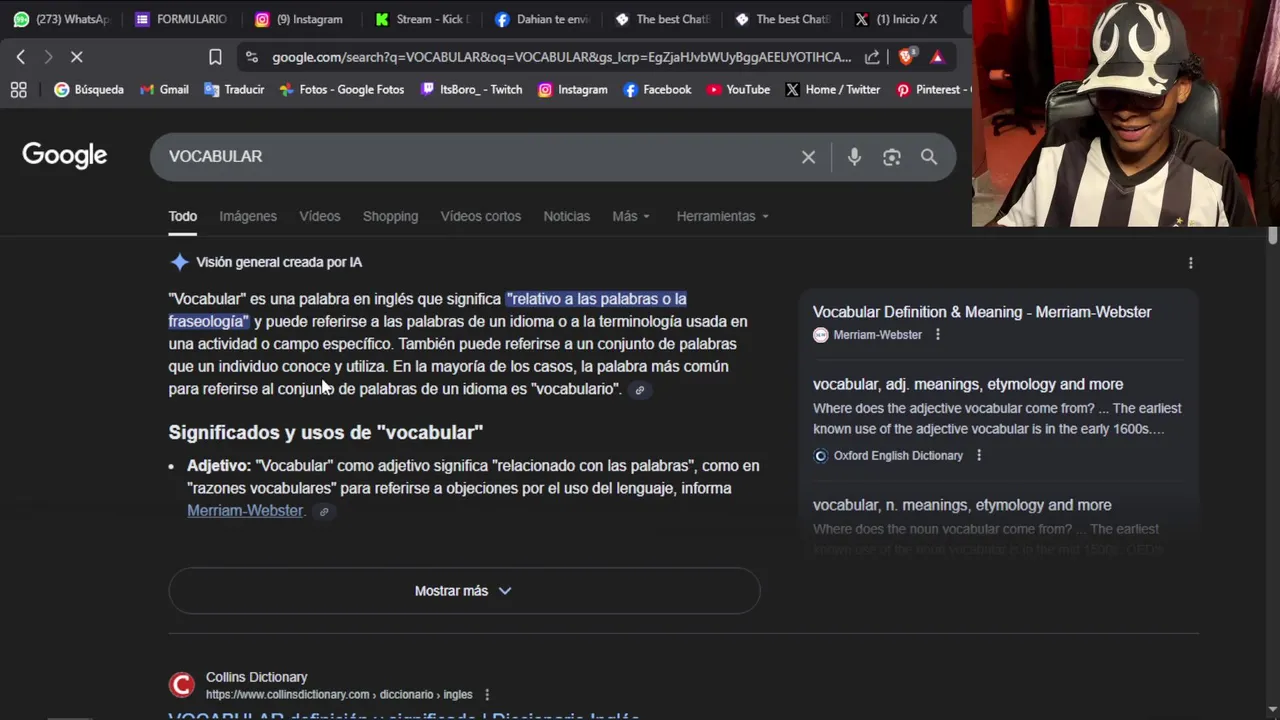The image size is (1280, 720).
Task: Open three-dot menu for Collins Dictionary result
Action: [487, 695]
